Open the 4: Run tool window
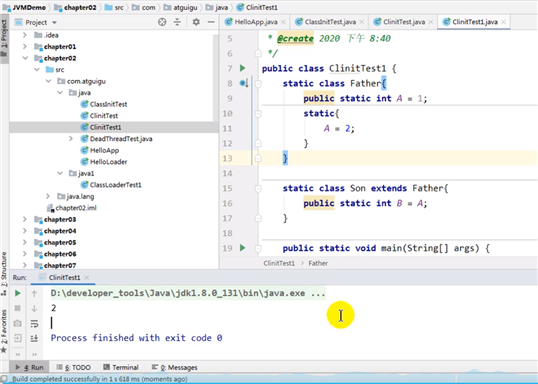 [x=30, y=367]
